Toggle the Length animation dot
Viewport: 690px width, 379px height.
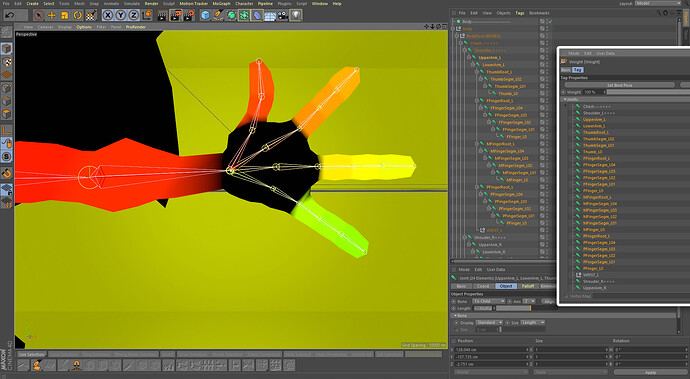pyautogui.click(x=454, y=309)
